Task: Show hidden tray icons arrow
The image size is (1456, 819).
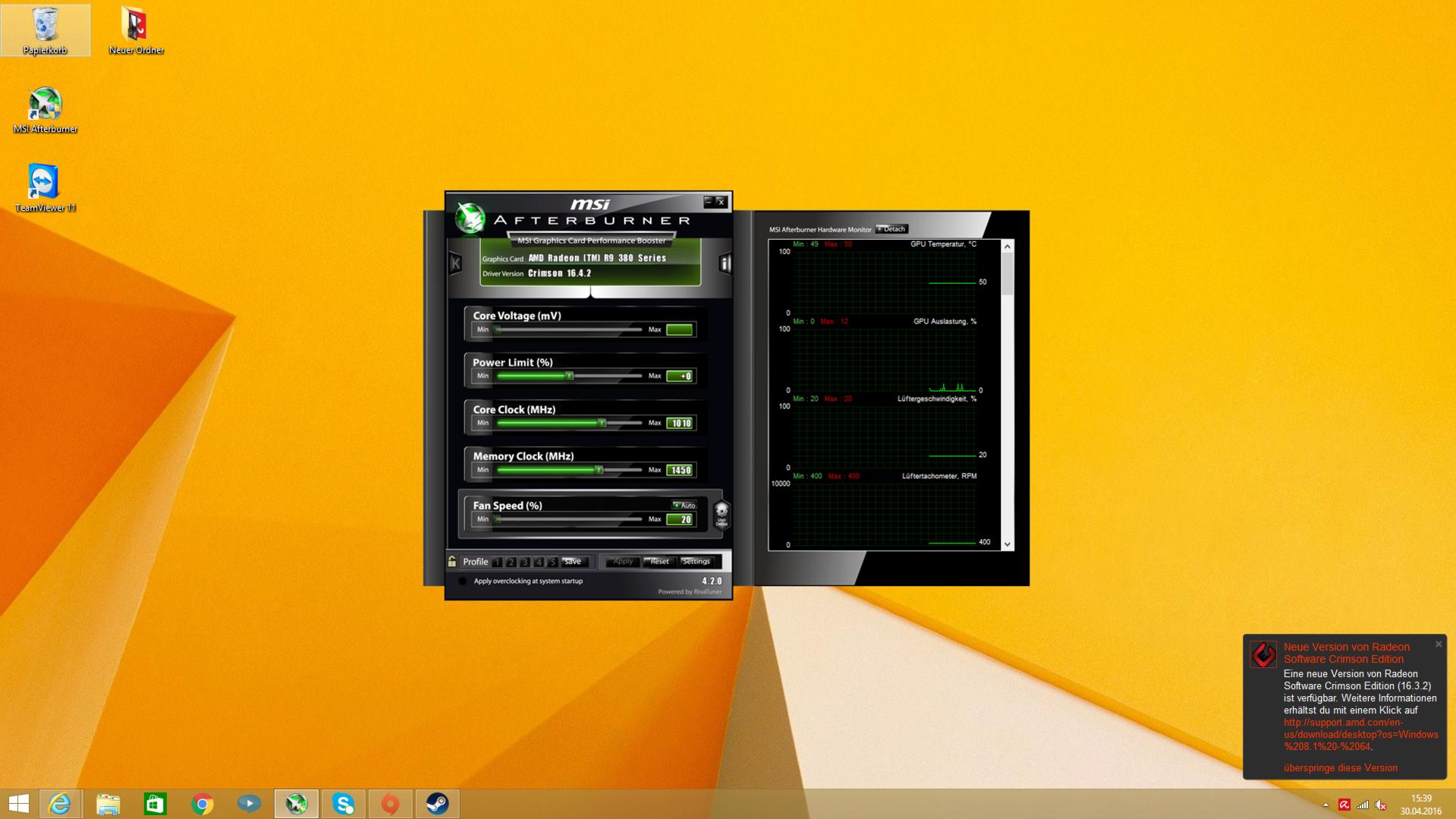Action: pos(1325,805)
